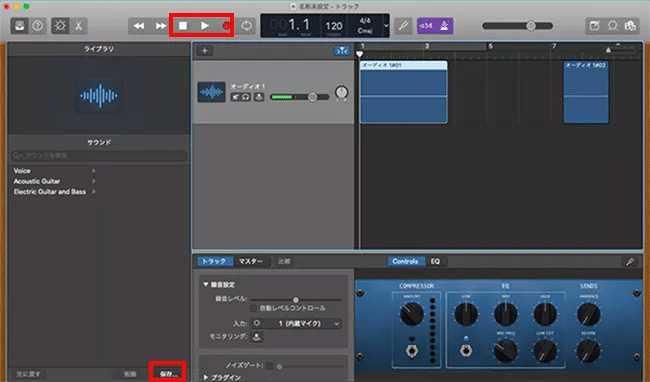The height and width of the screenshot is (382, 650).
Task: Select the オーディオ 1#02 audio region
Action: 586,92
